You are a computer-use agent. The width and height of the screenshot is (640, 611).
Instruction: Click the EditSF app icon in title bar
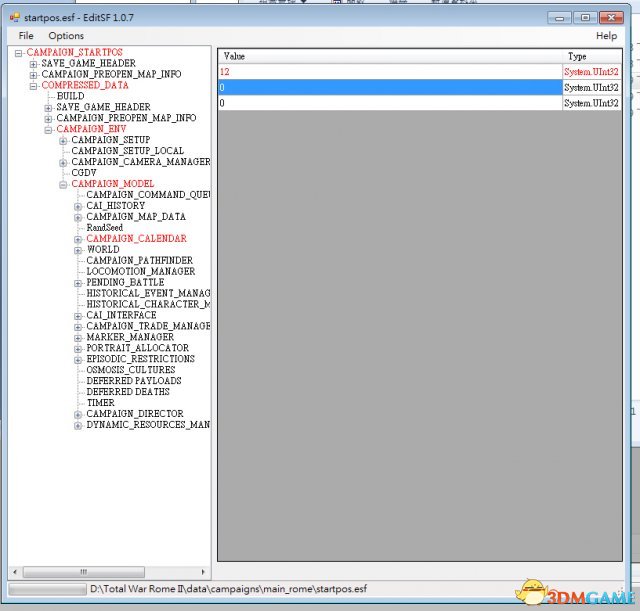click(14, 17)
